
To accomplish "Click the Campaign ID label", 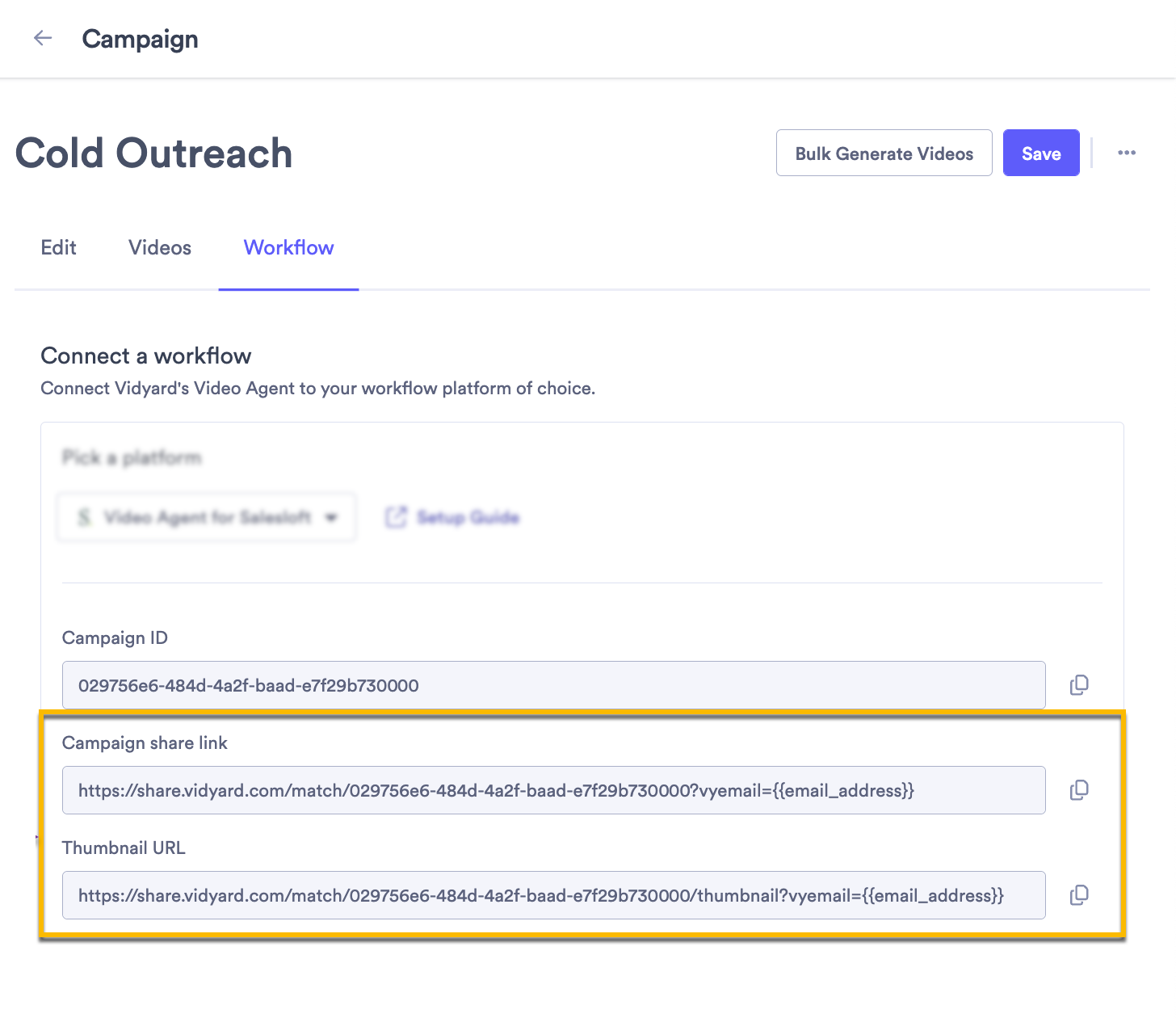I will [x=115, y=637].
